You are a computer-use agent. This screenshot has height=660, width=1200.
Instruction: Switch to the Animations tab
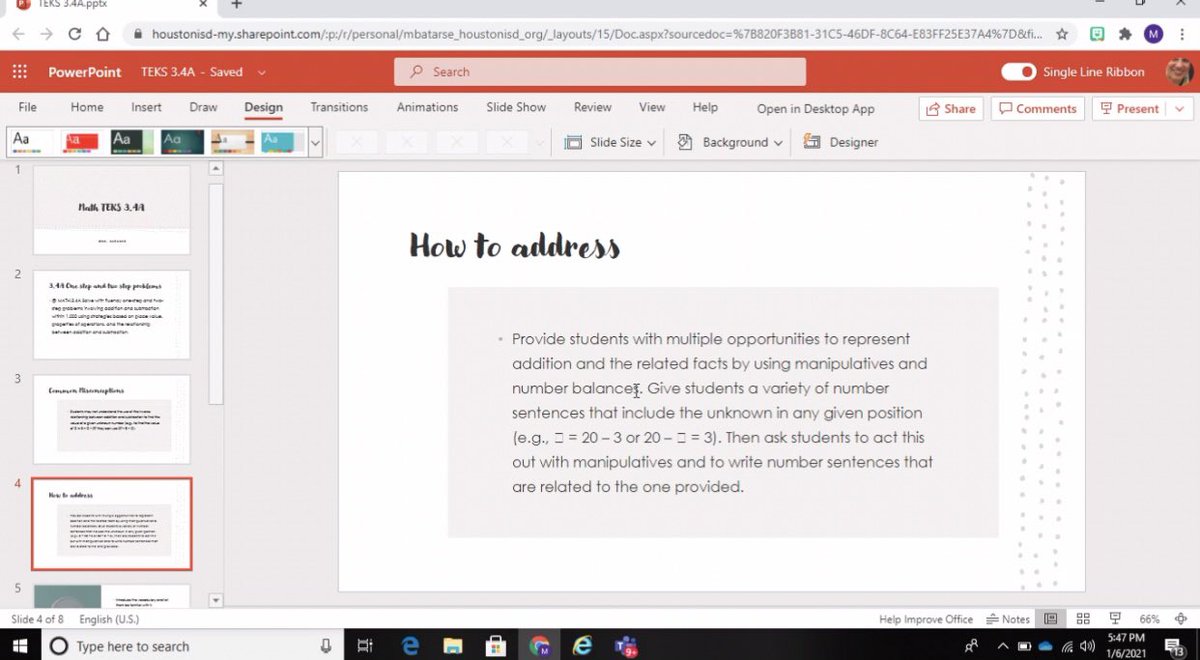click(427, 107)
